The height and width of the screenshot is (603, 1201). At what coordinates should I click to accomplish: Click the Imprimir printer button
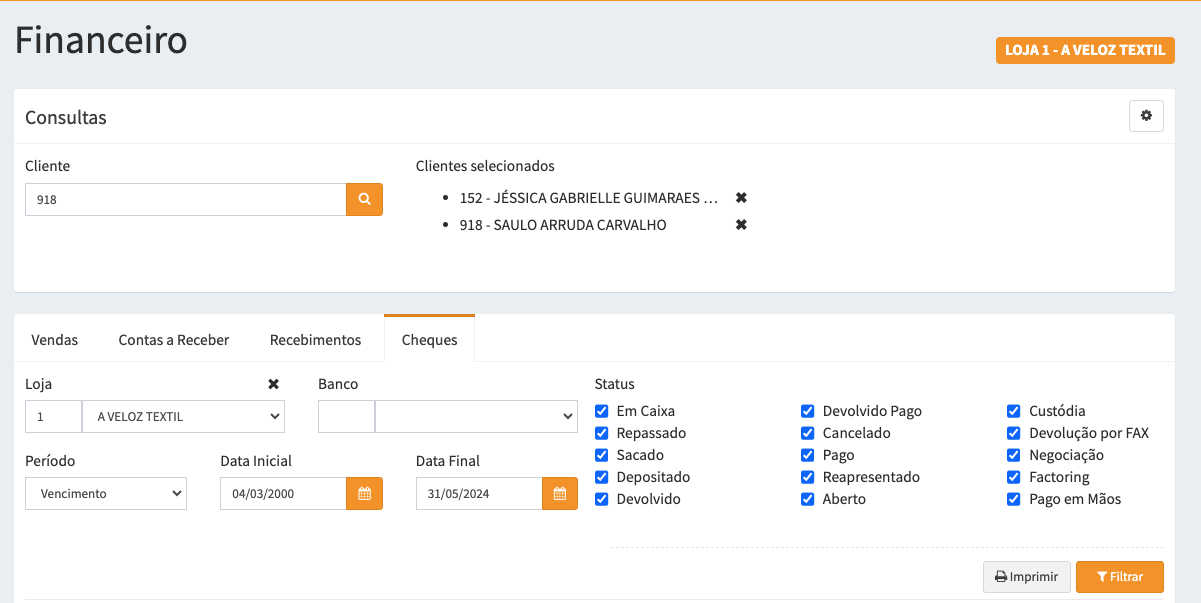coord(1026,577)
